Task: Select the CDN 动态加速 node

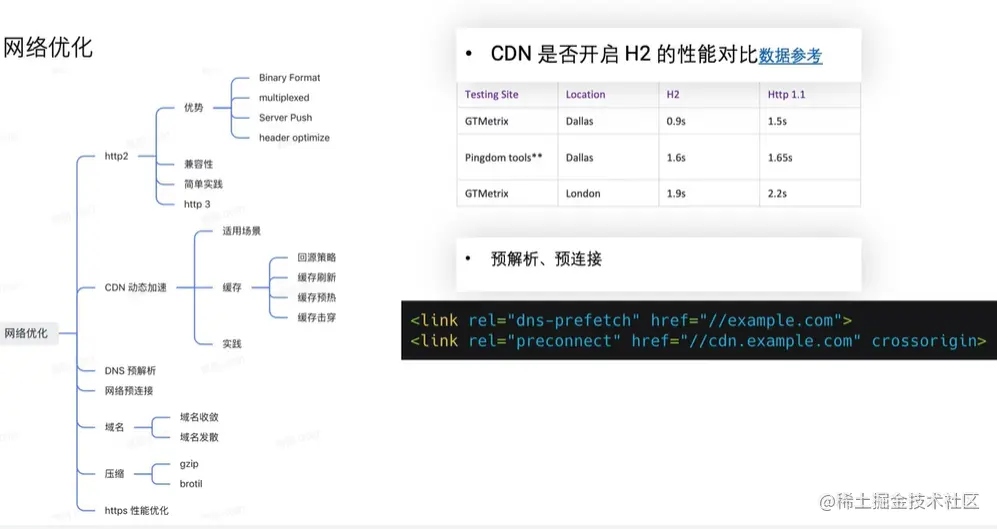Action: [x=135, y=287]
